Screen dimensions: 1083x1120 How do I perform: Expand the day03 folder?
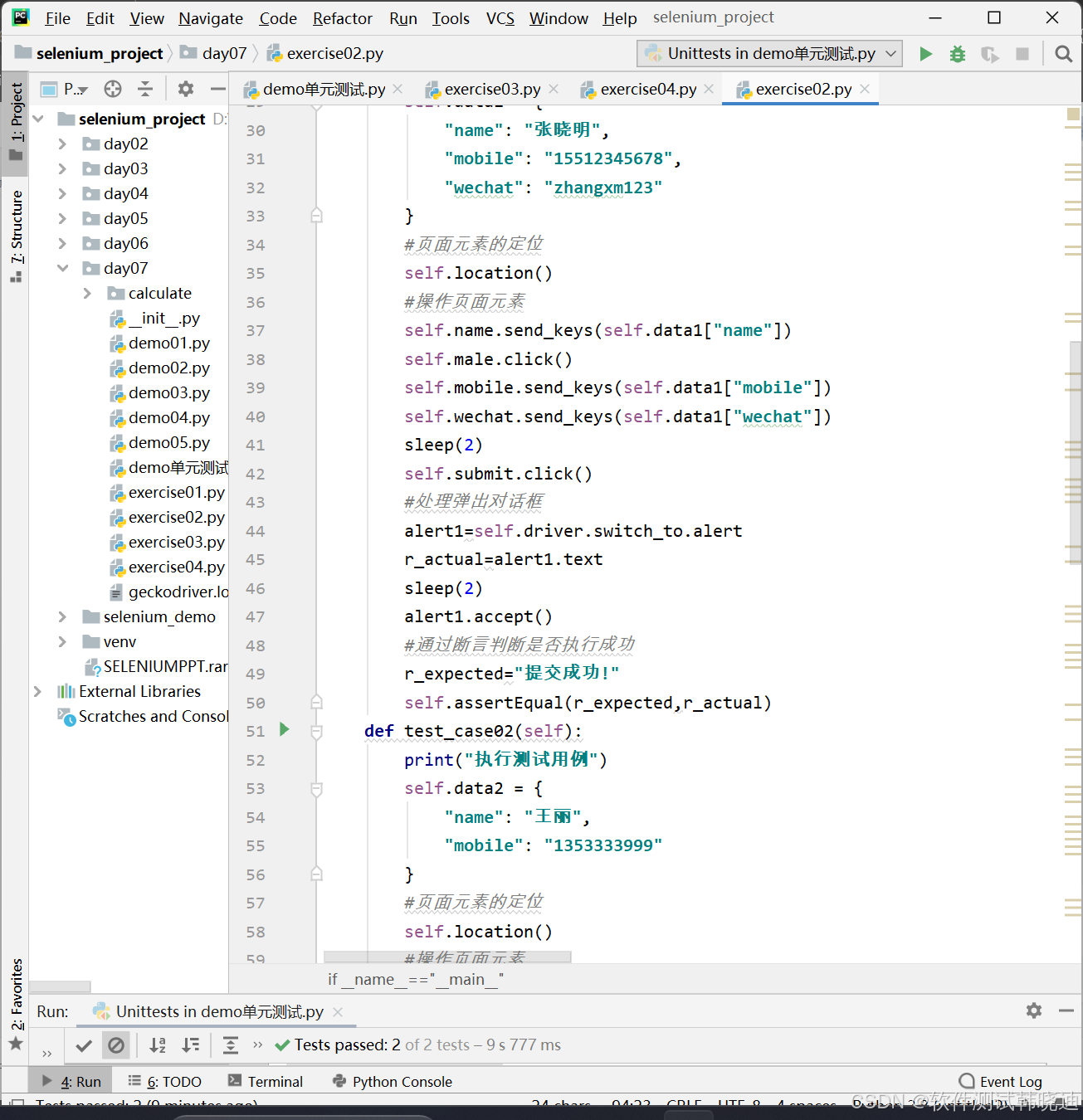click(62, 168)
